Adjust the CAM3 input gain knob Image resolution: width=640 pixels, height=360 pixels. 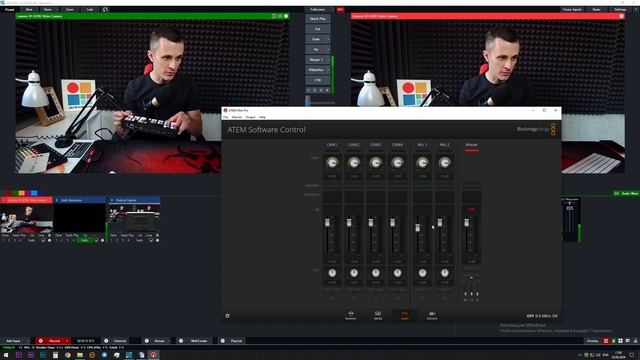point(376,163)
